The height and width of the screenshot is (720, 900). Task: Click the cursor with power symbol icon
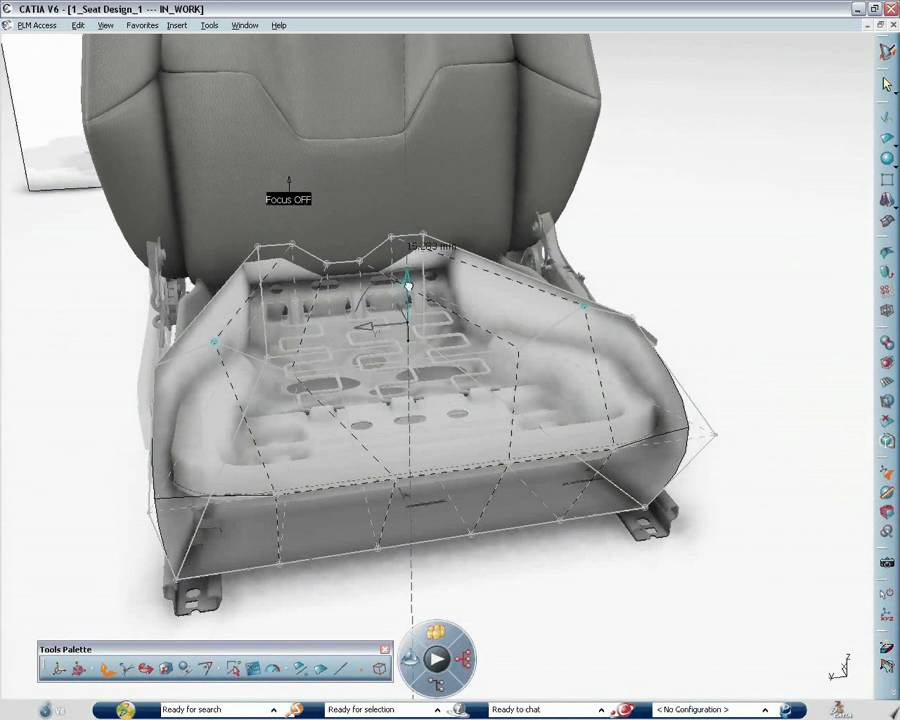(886, 594)
